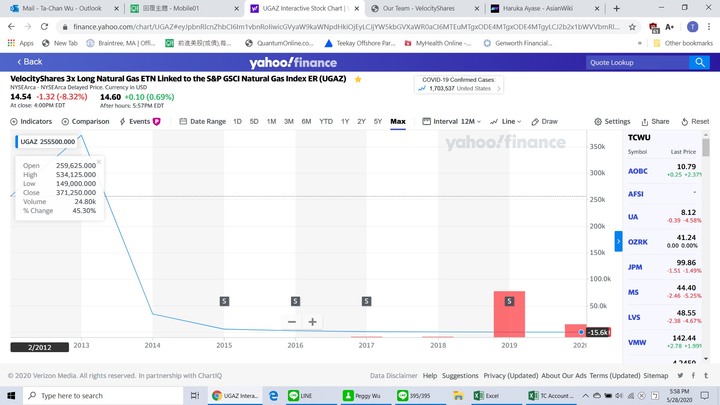This screenshot has height=405, width=720.
Task: Select the 1M range
Action: pyautogui.click(x=271, y=121)
